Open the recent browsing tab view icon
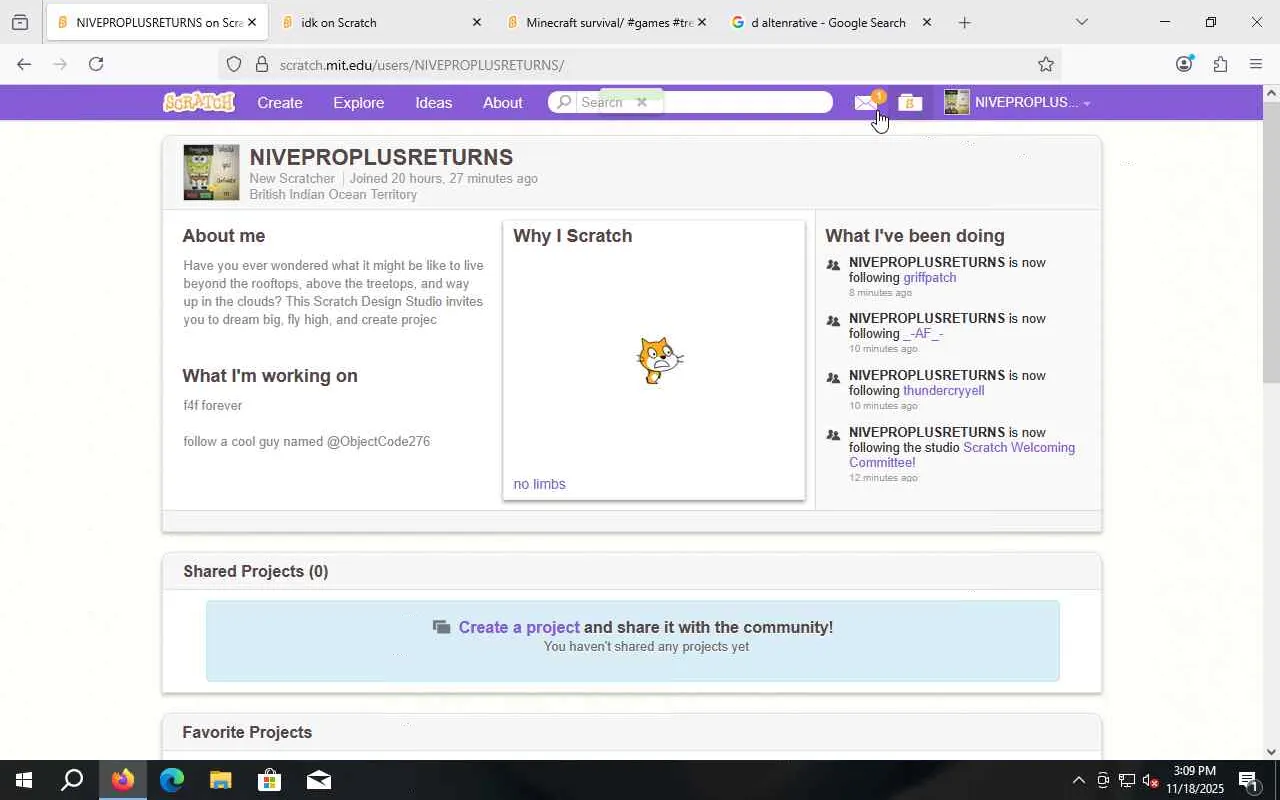This screenshot has height=800, width=1280. [20, 22]
